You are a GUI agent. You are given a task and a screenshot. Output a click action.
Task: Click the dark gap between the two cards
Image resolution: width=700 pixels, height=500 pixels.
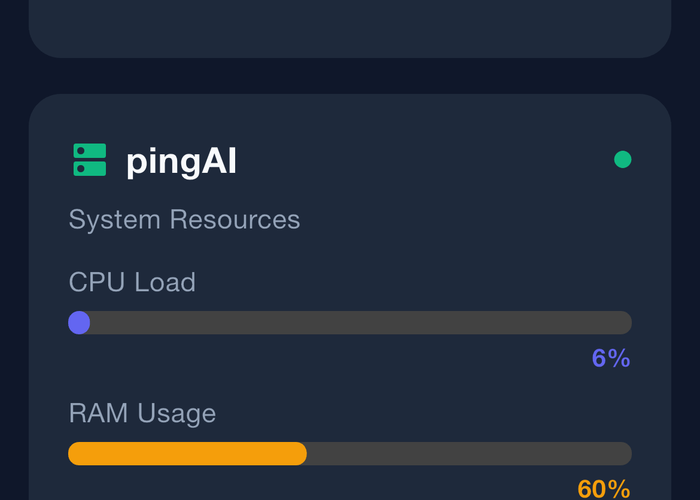pos(349,76)
